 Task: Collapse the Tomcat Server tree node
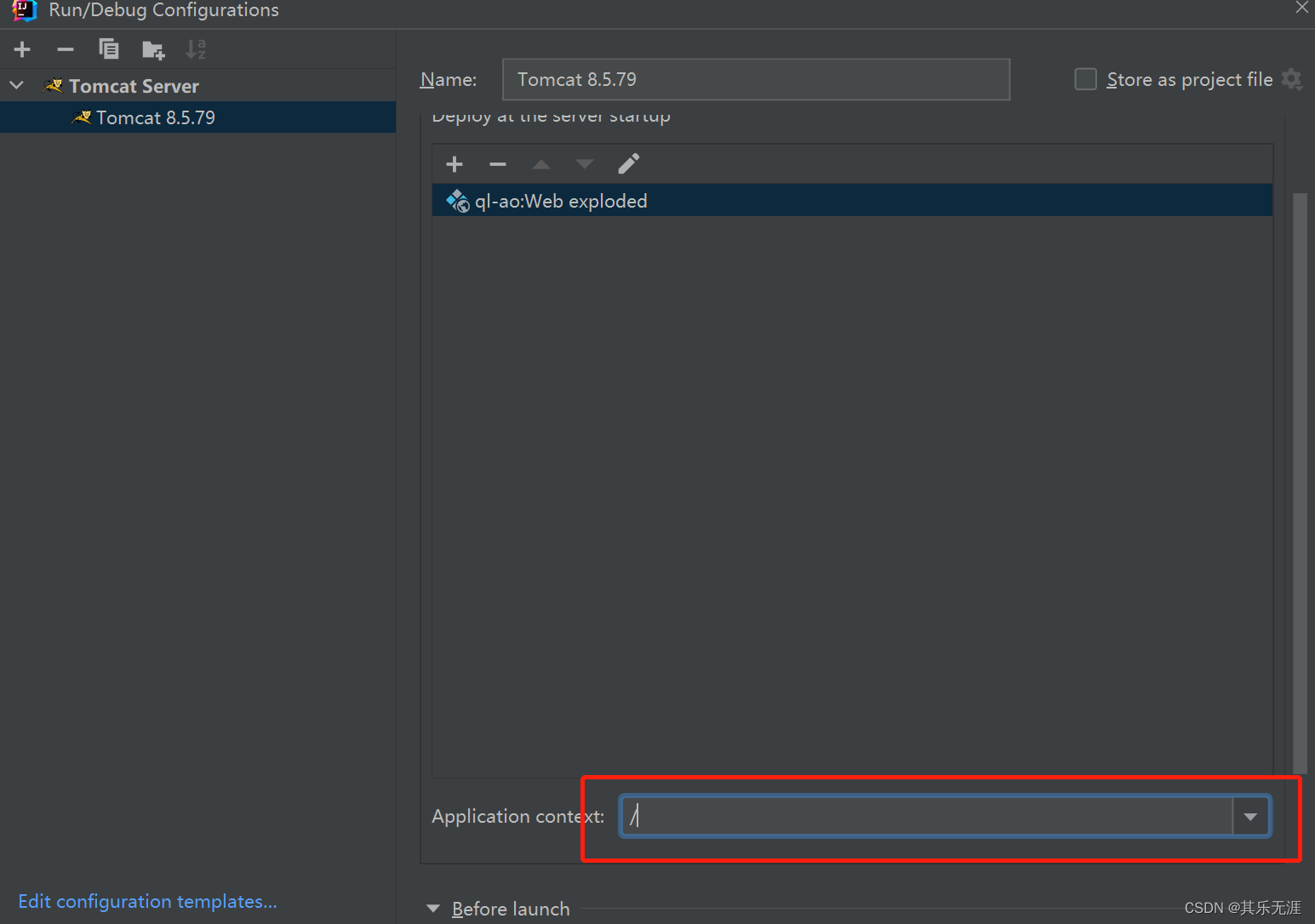pos(16,85)
